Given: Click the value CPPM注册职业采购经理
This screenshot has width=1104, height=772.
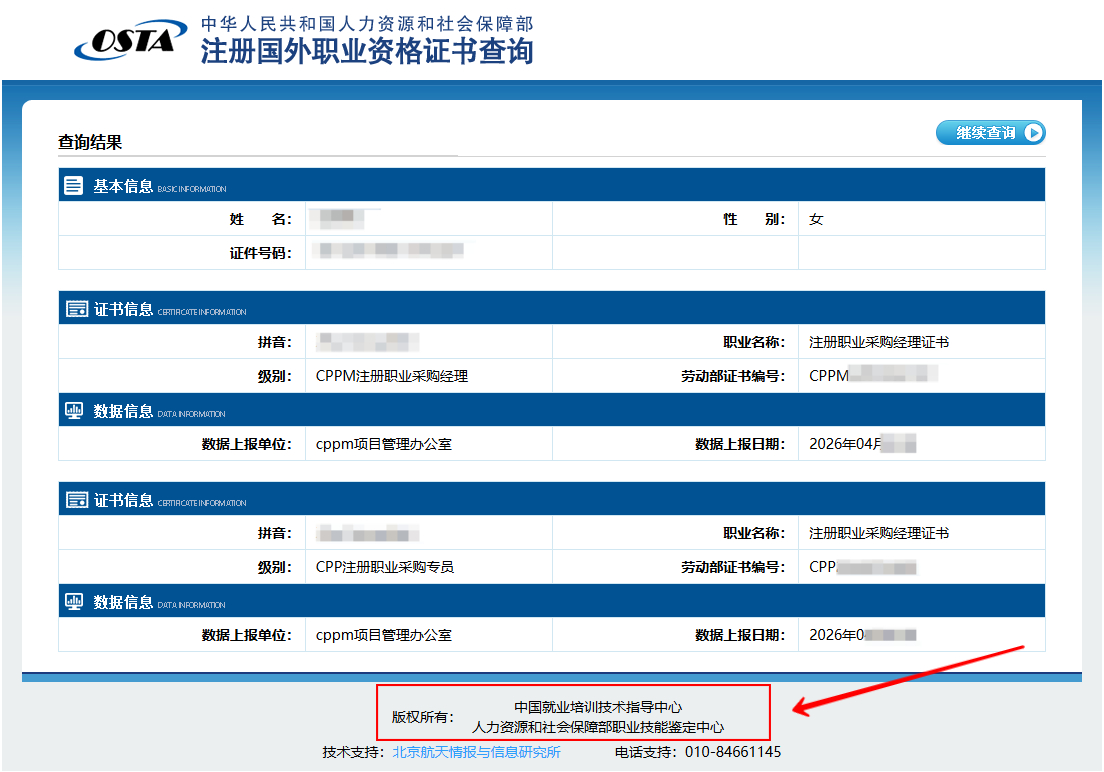Looking at the screenshot, I should (x=391, y=376).
